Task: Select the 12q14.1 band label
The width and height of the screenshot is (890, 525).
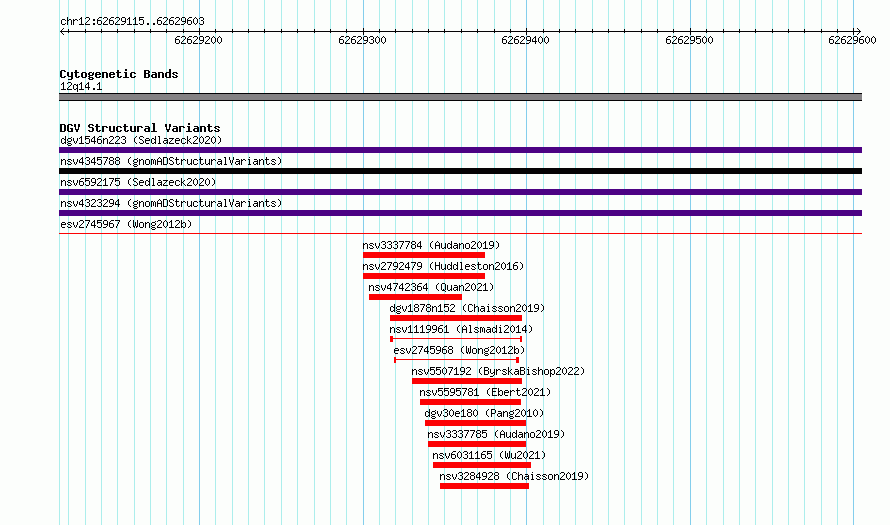Action: point(81,86)
